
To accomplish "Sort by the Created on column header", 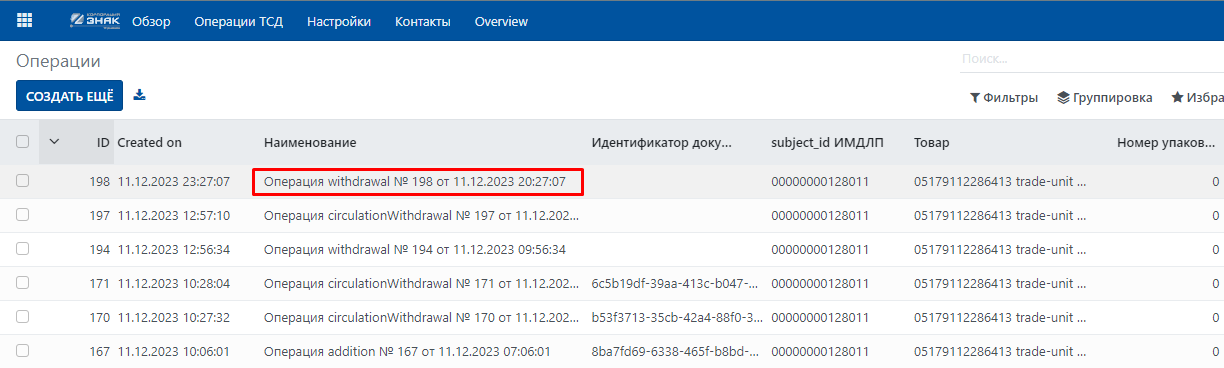I will [149, 143].
